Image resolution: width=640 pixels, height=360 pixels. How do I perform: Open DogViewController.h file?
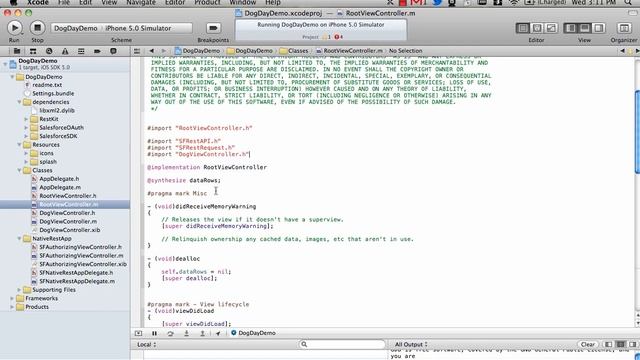pos(67,213)
